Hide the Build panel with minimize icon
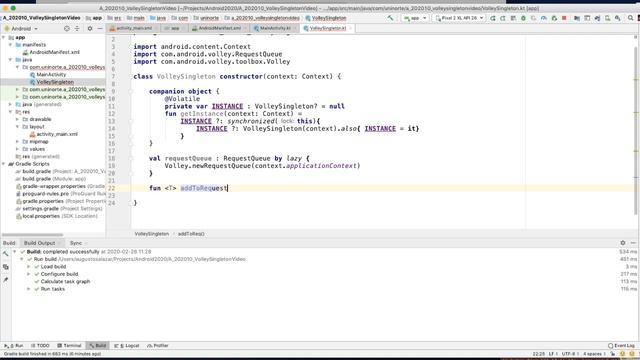Screen dimensions: 640x360 [633, 243]
